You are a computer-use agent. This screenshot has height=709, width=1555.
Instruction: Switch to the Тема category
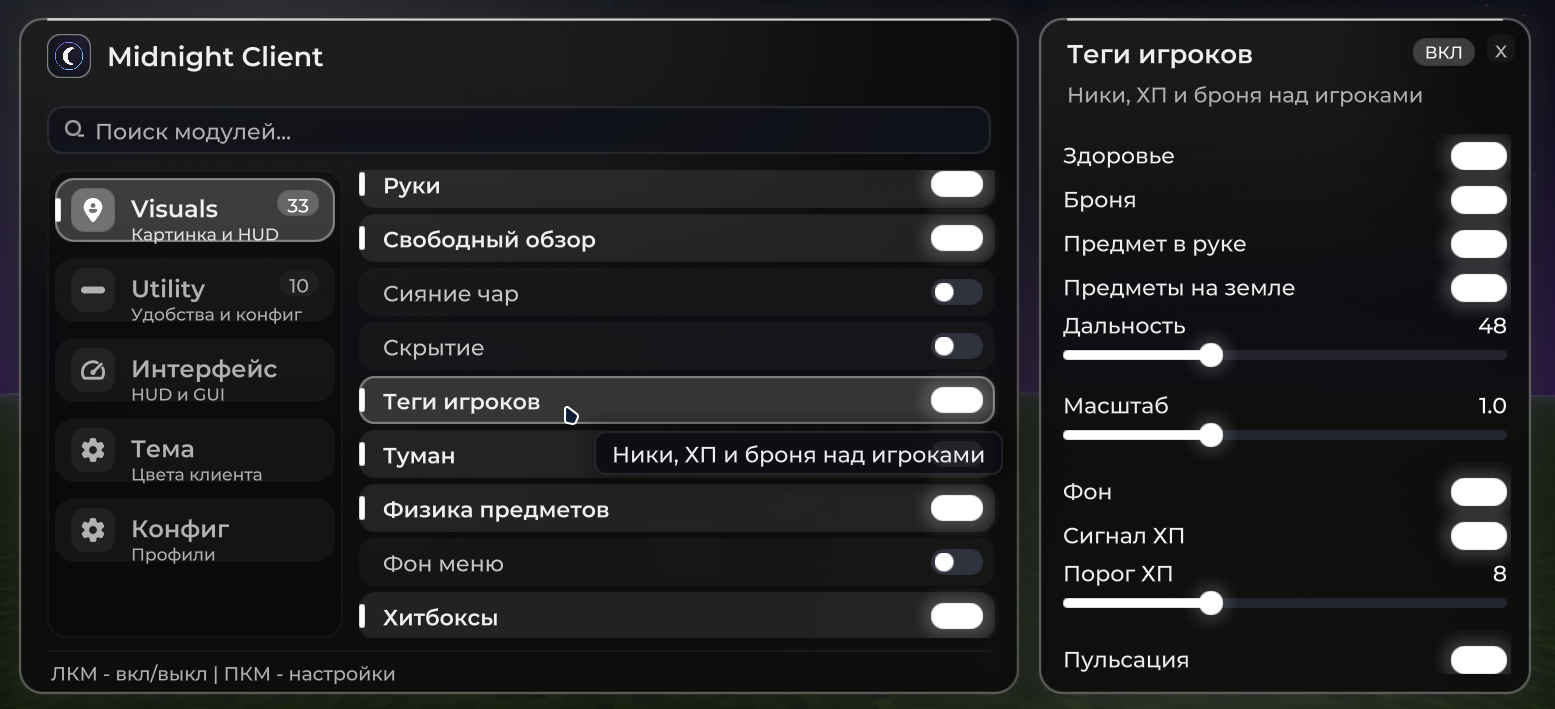point(195,450)
